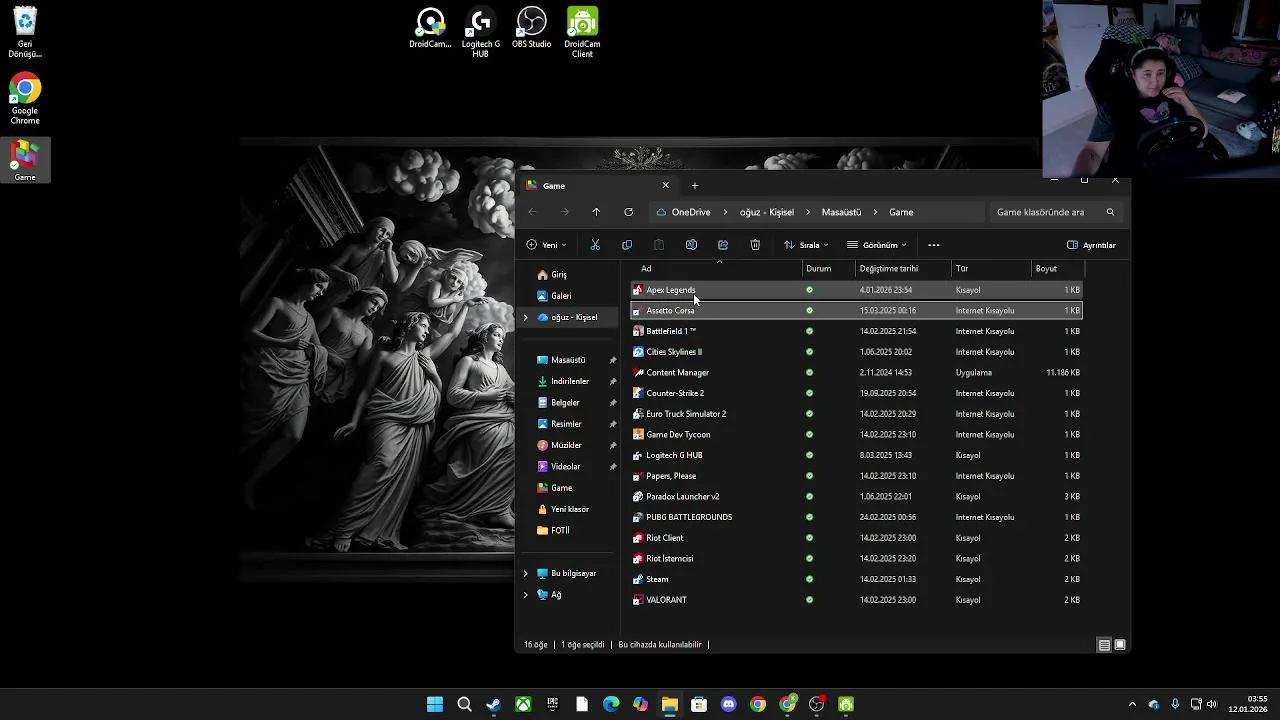This screenshot has height=720, width=1280.
Task: Open the Sırala sort dropdown
Action: point(806,245)
